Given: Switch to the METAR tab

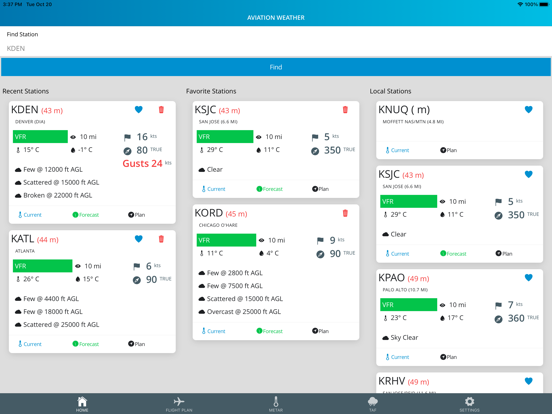Looking at the screenshot, I should 276,404.
